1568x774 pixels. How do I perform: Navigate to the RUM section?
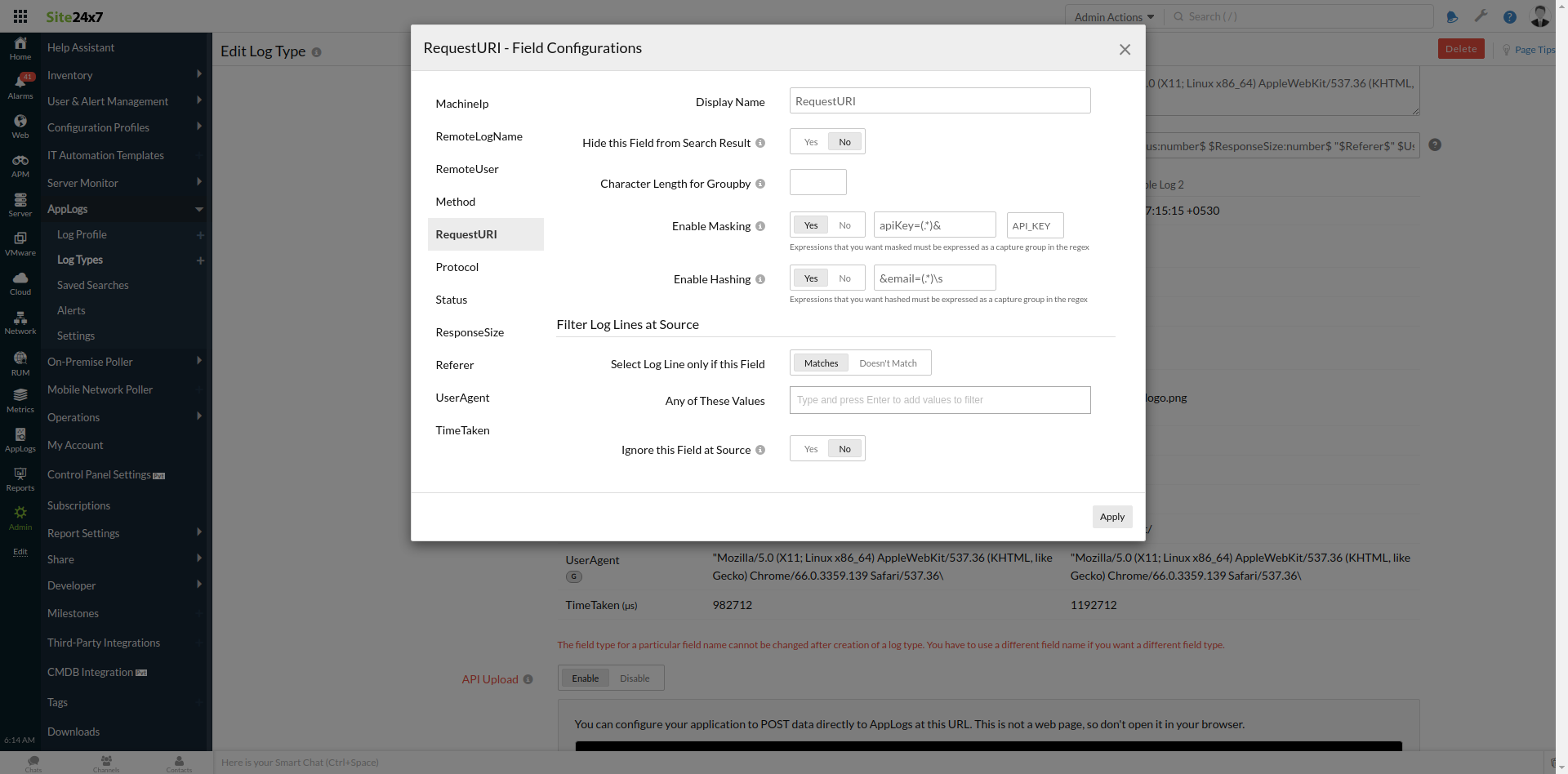click(20, 362)
